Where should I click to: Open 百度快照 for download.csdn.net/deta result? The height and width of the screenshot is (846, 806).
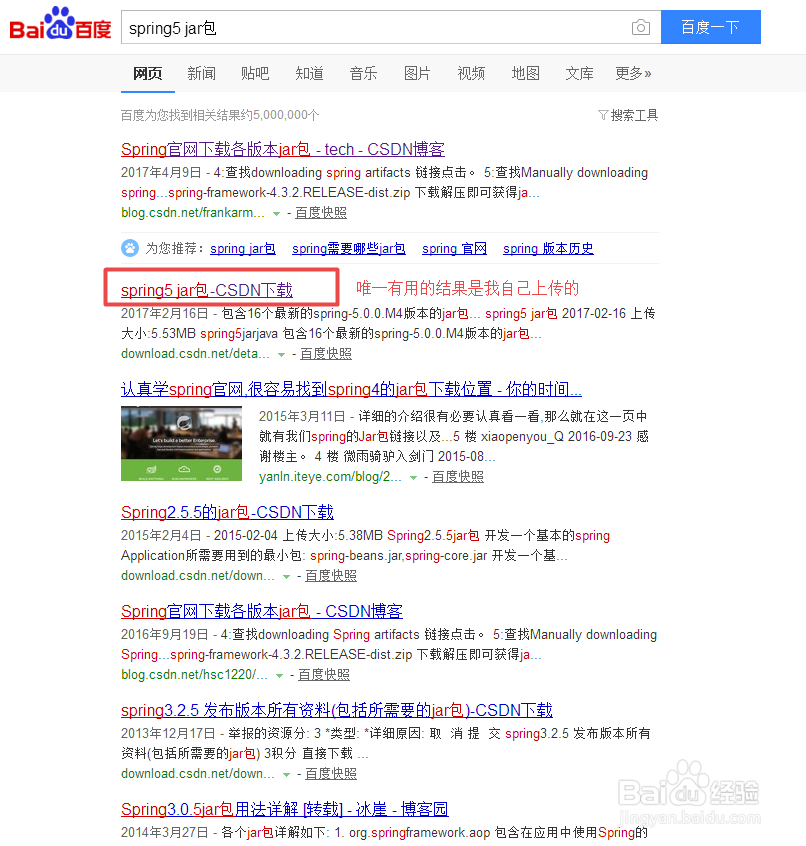326,353
